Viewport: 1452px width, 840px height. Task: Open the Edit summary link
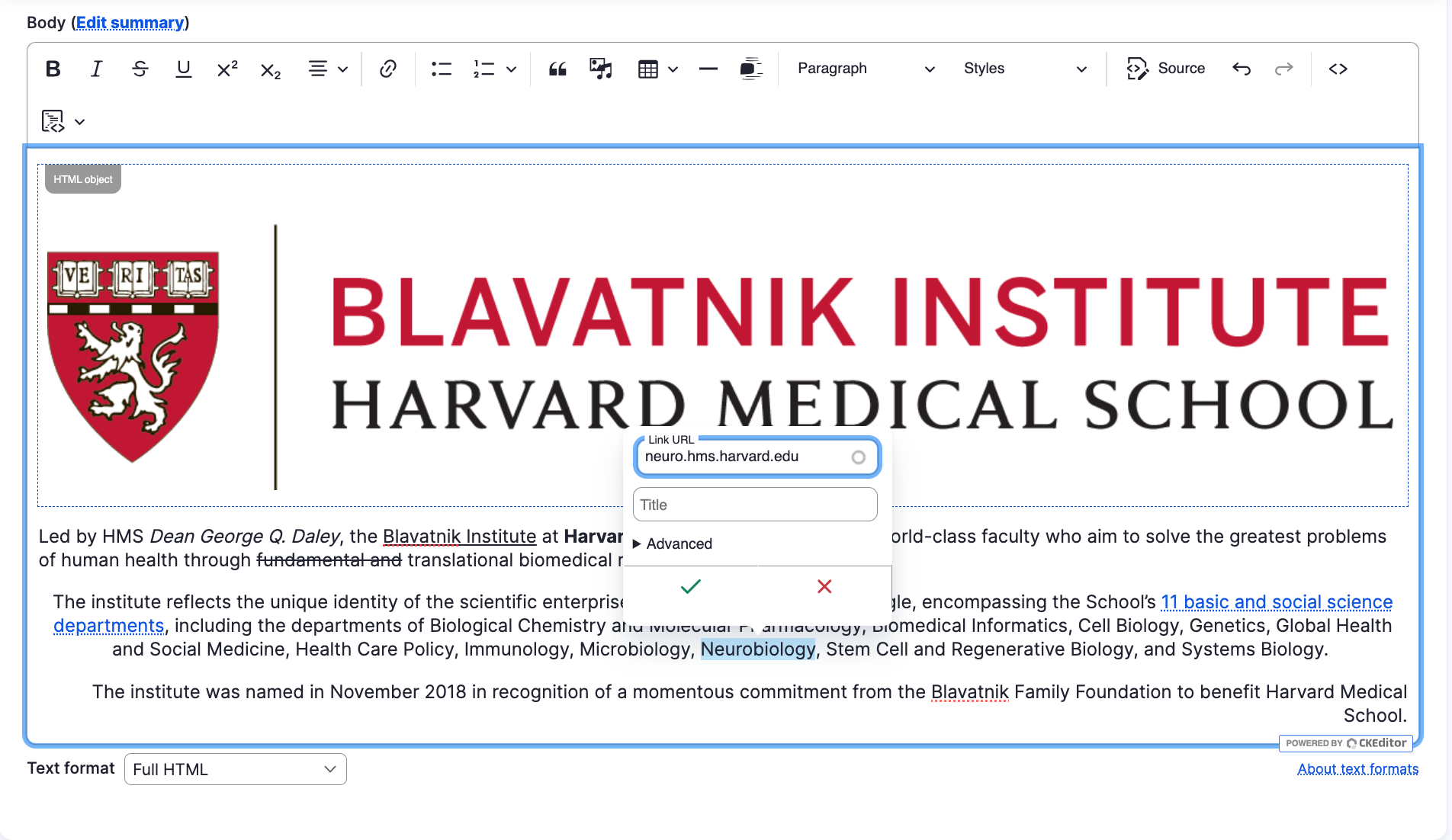point(130,23)
